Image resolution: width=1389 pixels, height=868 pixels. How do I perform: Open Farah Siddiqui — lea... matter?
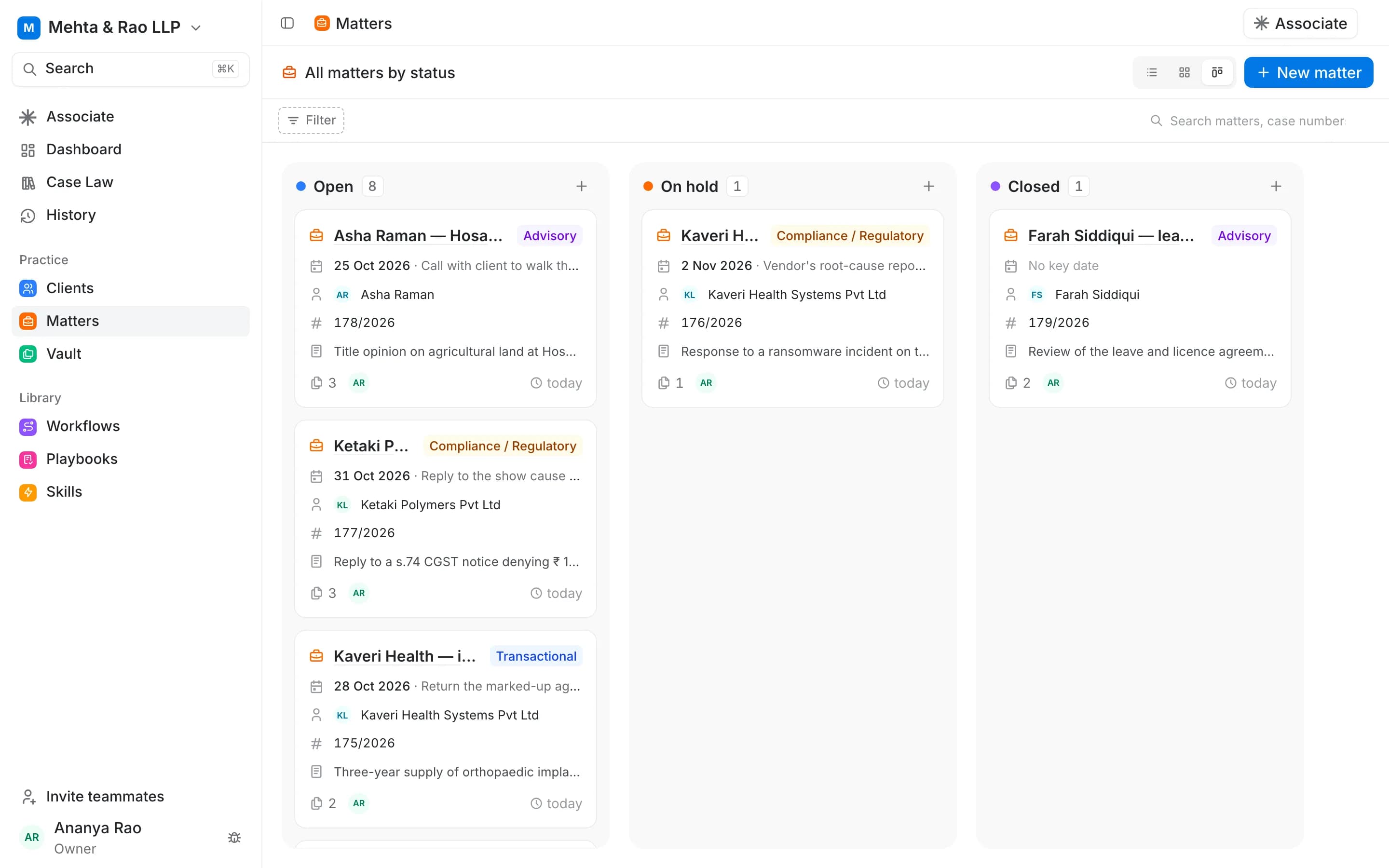click(x=1111, y=235)
